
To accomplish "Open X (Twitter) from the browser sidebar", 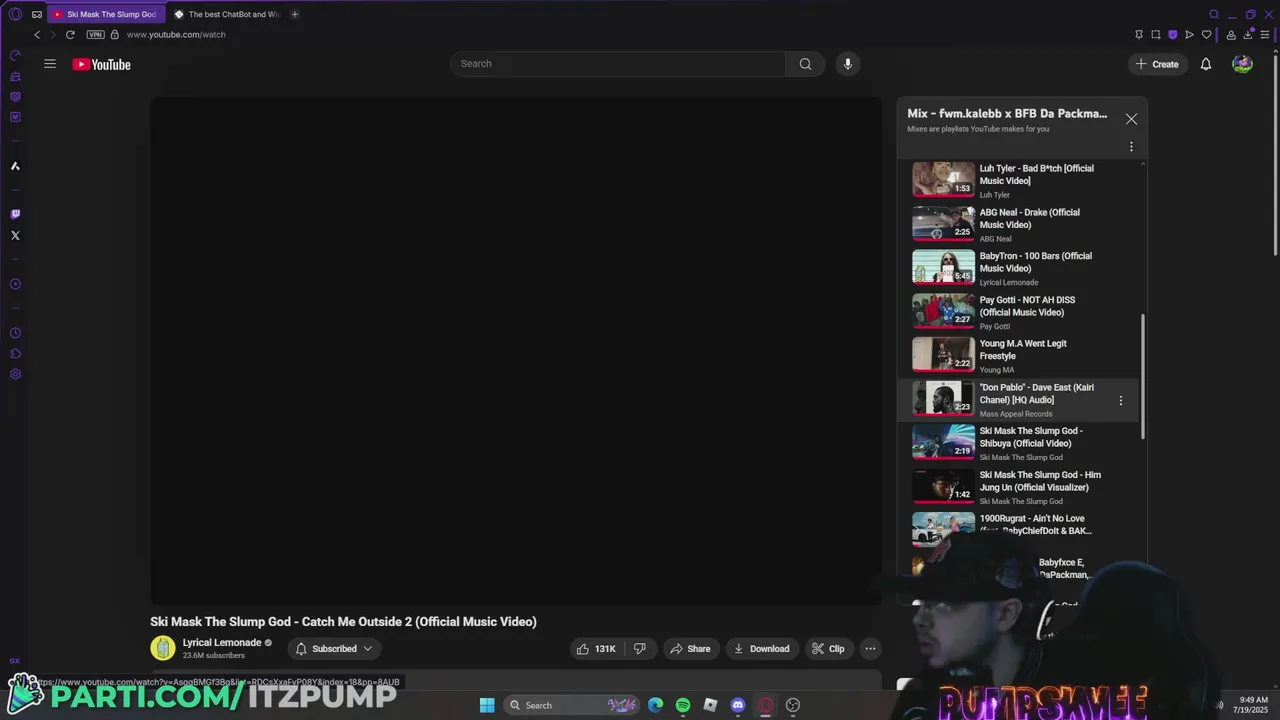I will [x=15, y=236].
